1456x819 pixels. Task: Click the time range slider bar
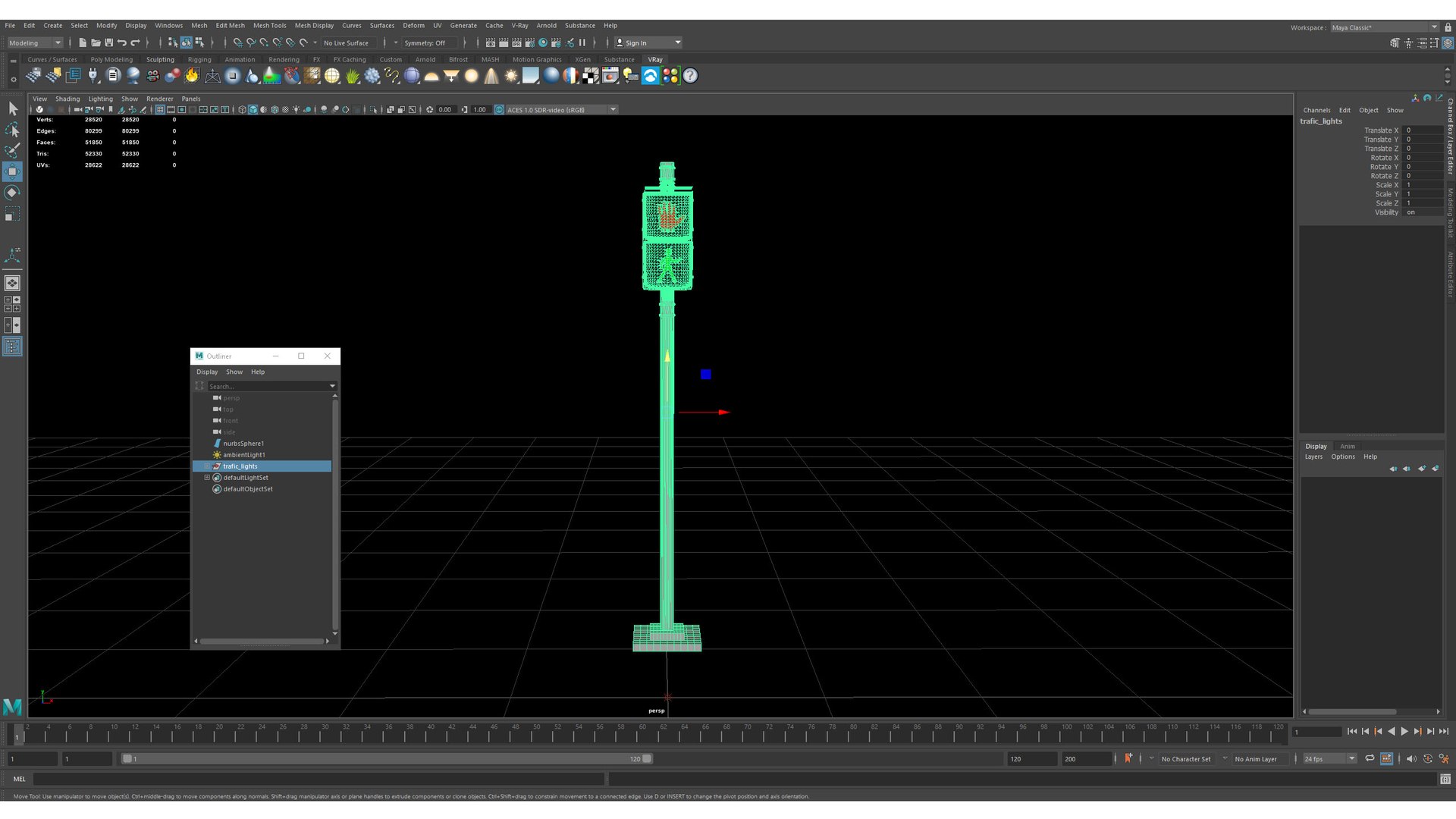(387, 758)
